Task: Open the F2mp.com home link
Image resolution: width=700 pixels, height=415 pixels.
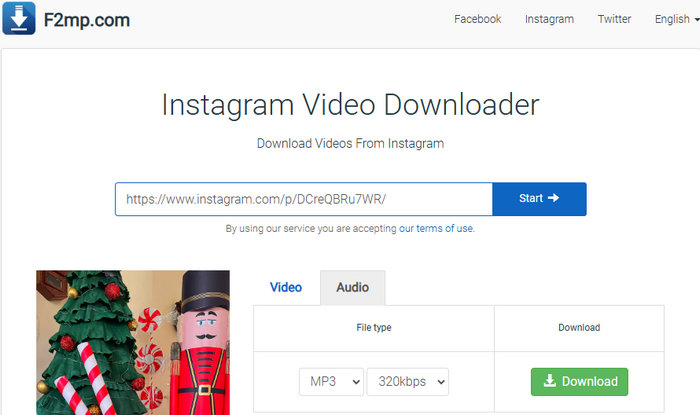Action: pos(87,20)
